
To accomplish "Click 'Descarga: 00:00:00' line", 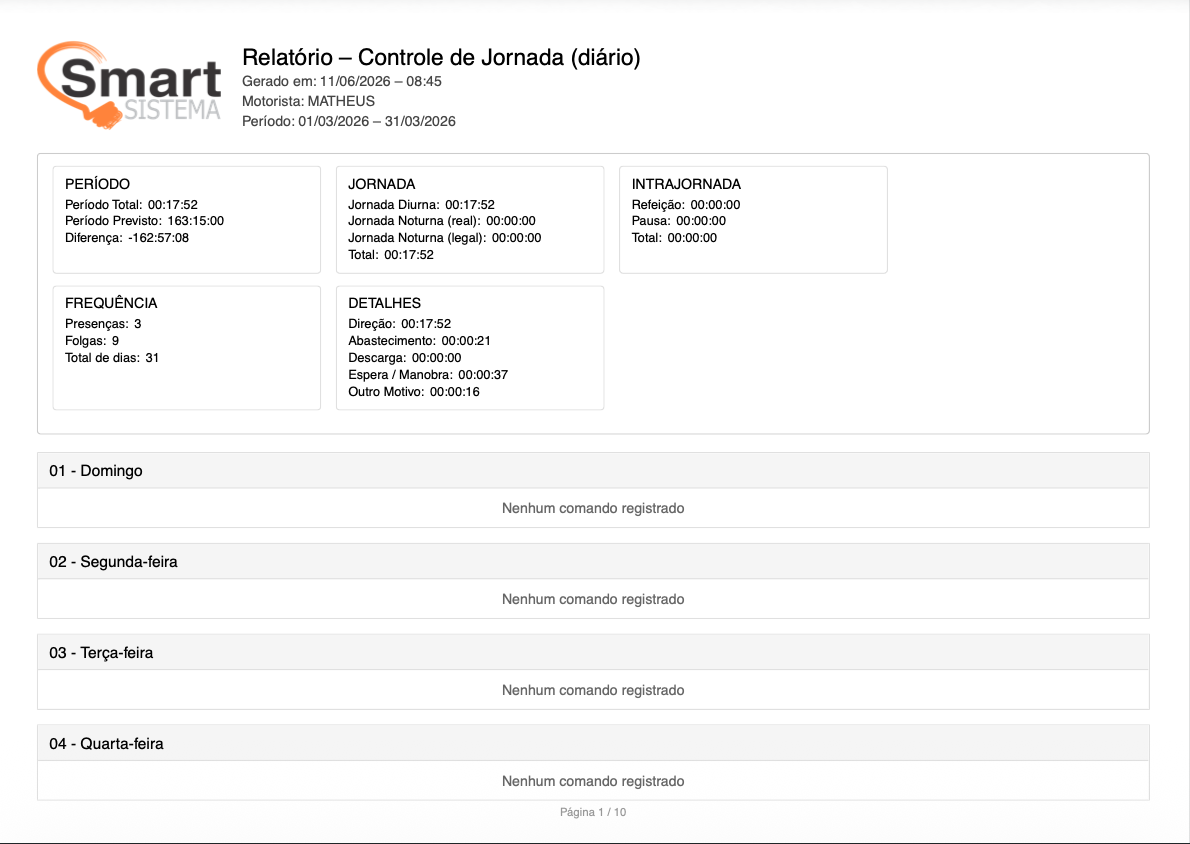I will [x=405, y=357].
